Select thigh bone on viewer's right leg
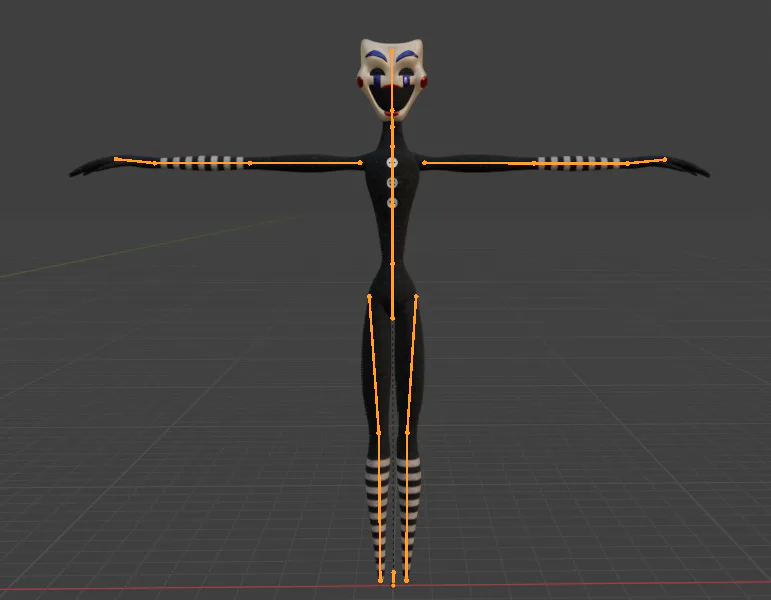The height and width of the screenshot is (600, 771). [x=412, y=364]
